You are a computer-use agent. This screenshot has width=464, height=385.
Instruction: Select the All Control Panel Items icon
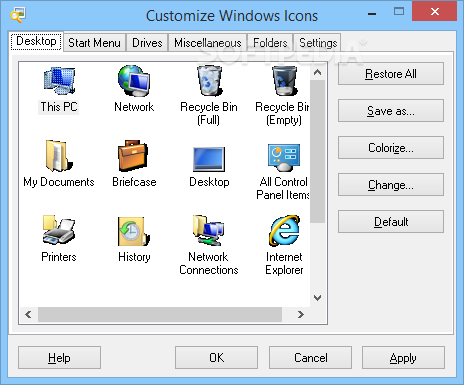click(x=284, y=157)
